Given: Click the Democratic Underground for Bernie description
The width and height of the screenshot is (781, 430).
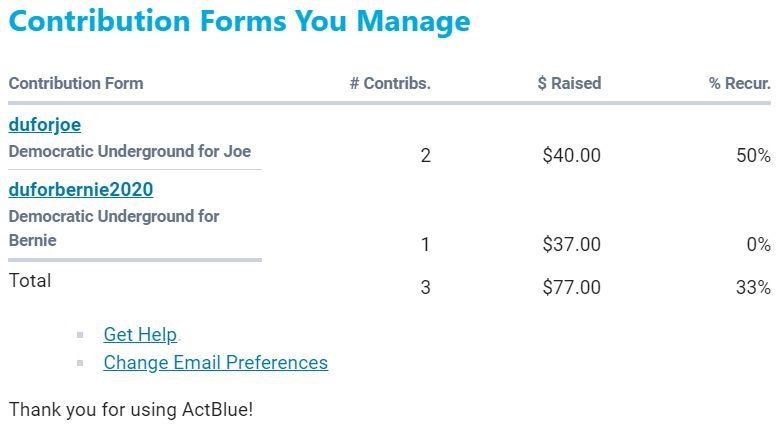Looking at the screenshot, I should tap(113, 228).
